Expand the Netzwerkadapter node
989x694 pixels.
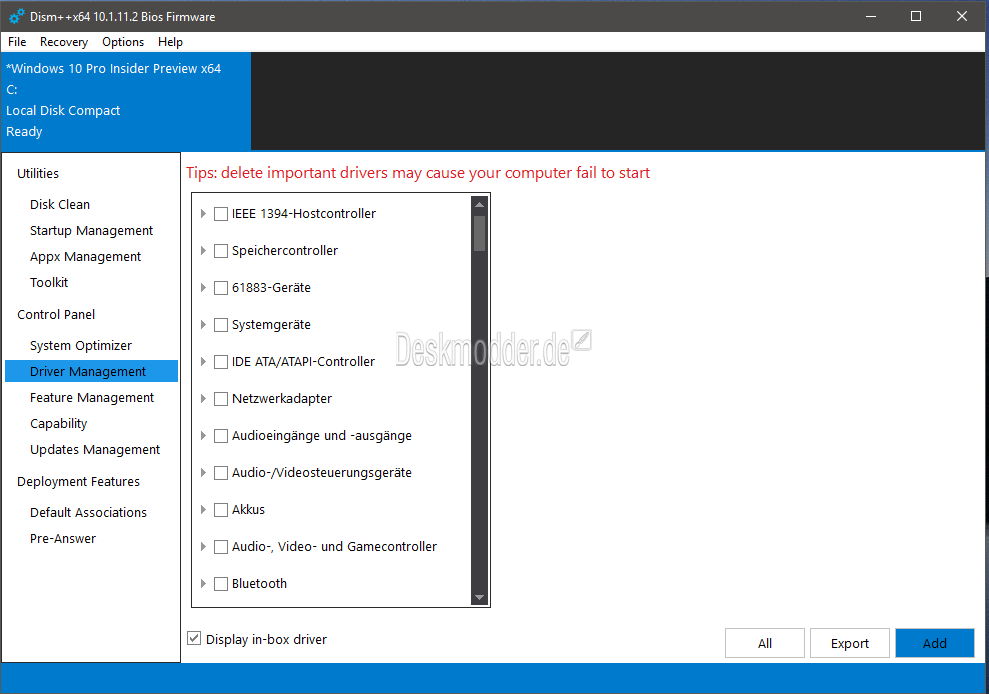pos(203,399)
